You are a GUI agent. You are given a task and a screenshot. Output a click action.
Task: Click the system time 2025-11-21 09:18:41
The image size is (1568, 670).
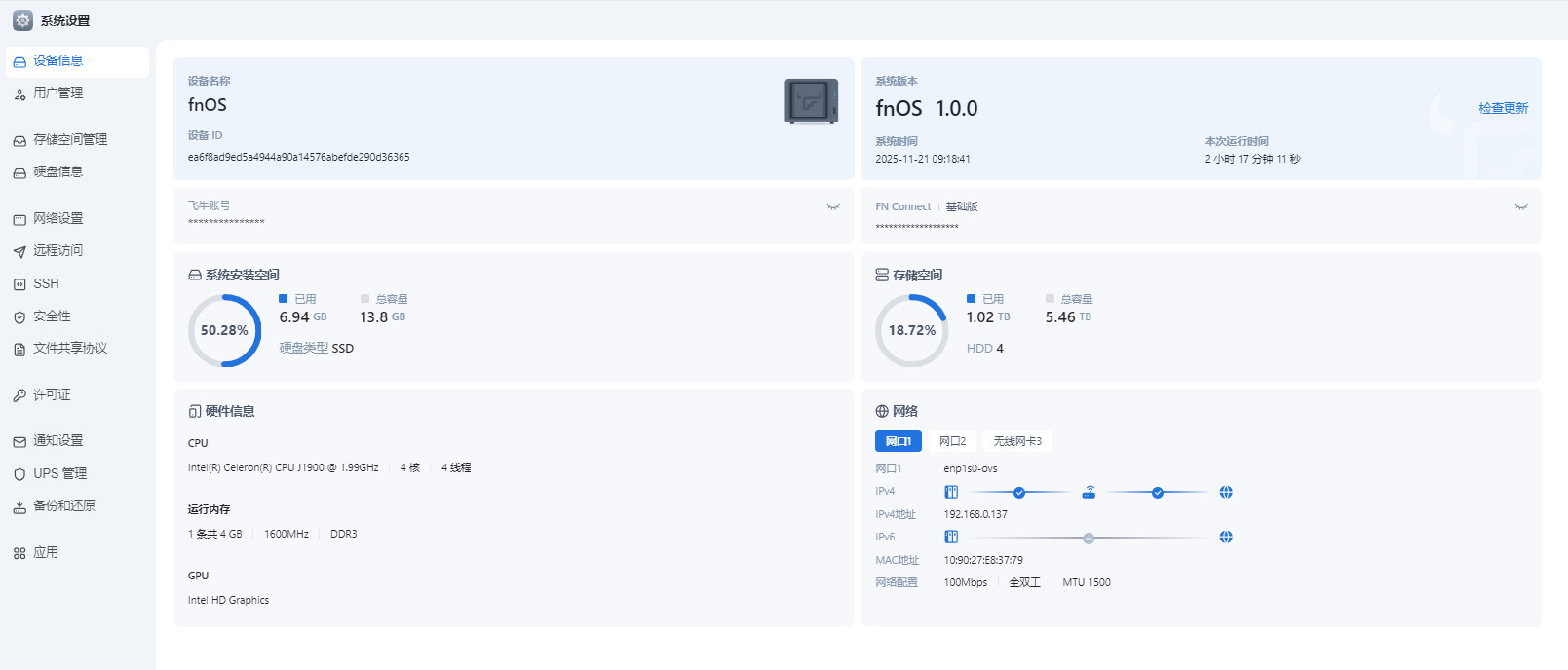(x=923, y=159)
